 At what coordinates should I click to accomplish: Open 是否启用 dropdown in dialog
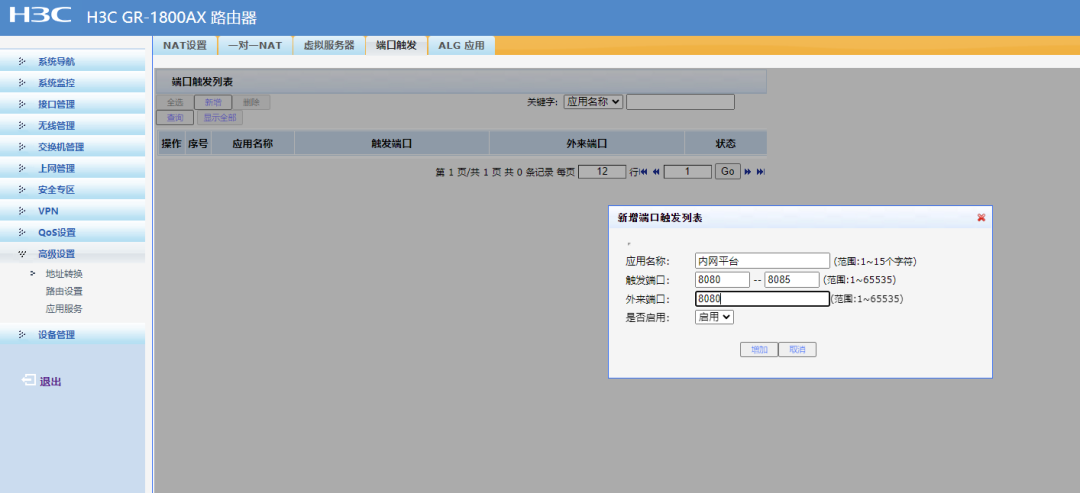pos(714,317)
